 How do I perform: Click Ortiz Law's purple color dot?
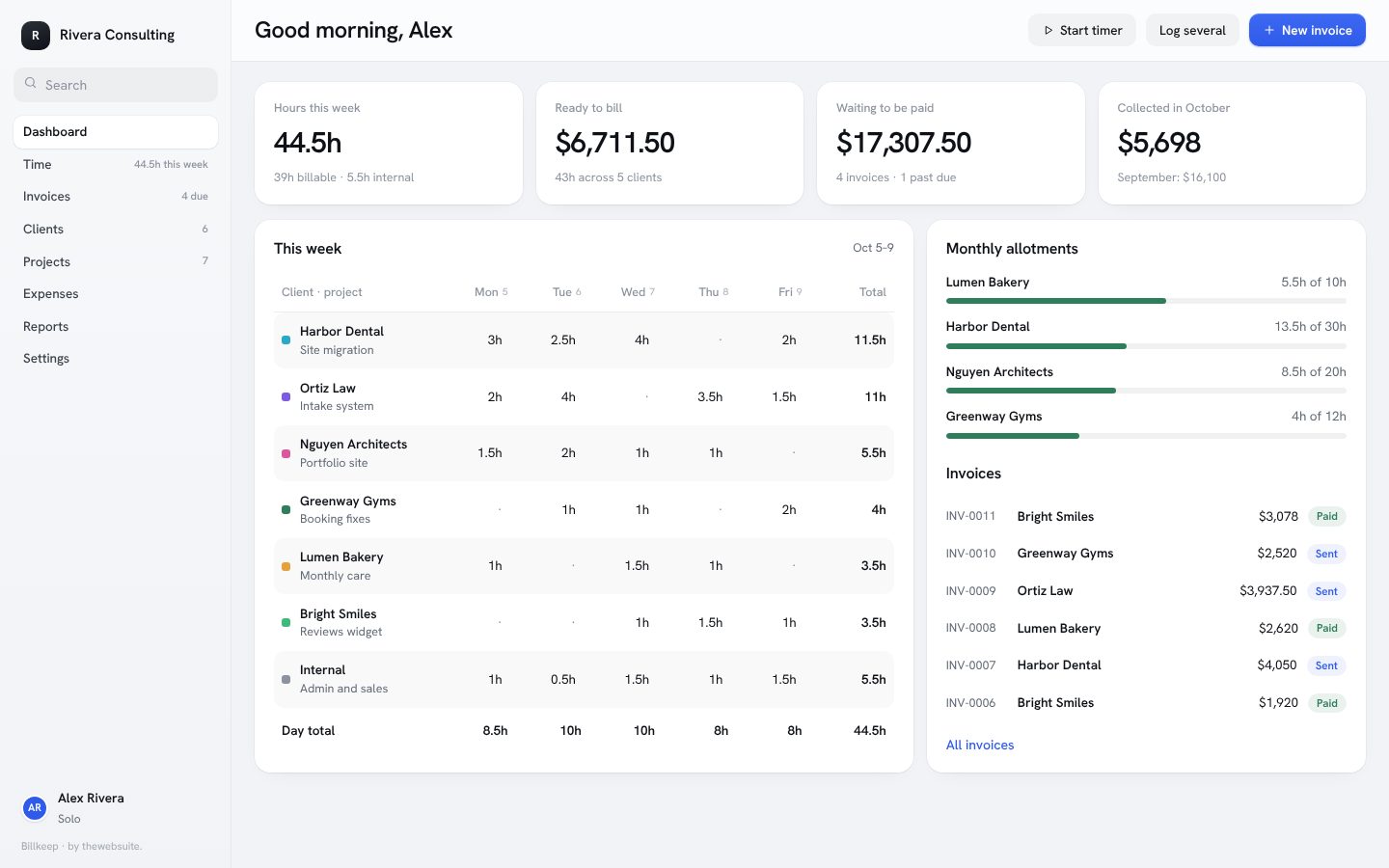(x=286, y=396)
